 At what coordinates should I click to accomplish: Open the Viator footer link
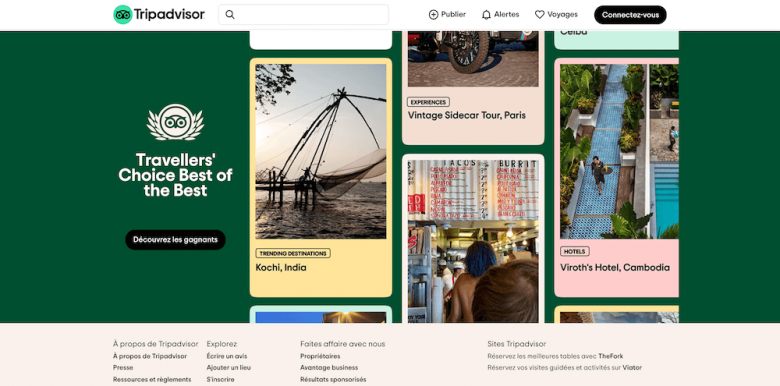point(632,368)
